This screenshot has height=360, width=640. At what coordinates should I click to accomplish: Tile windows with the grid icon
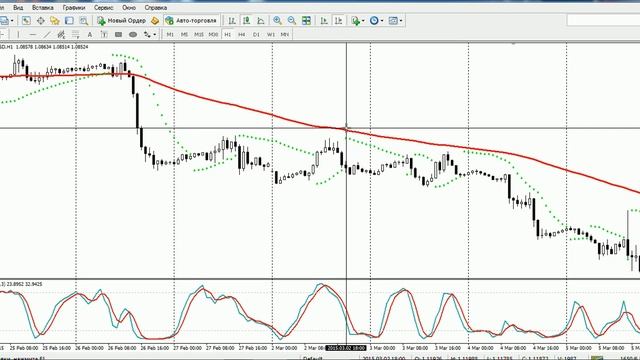(306, 20)
